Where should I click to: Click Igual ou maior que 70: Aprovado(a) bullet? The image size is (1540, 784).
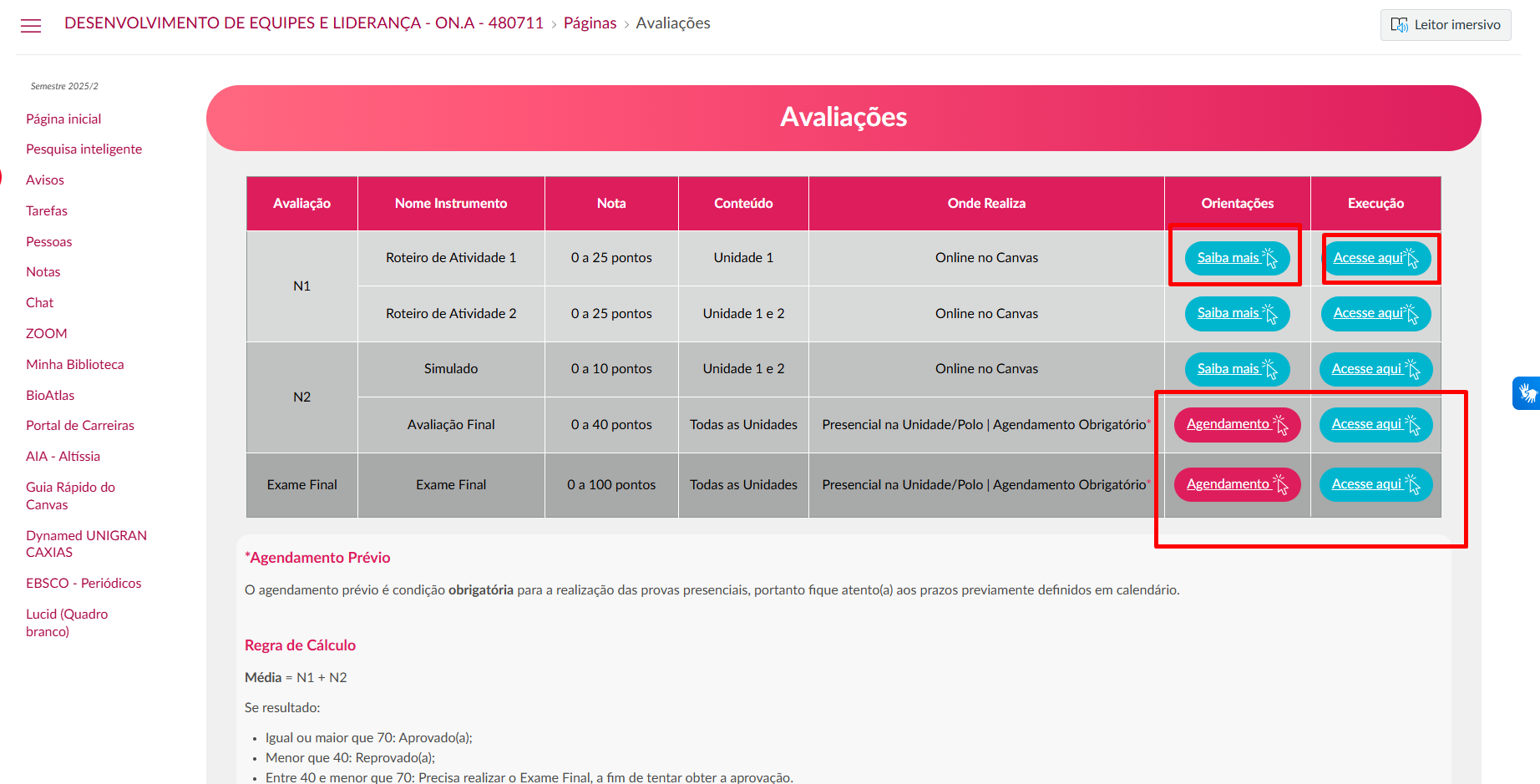pyautogui.click(x=369, y=737)
